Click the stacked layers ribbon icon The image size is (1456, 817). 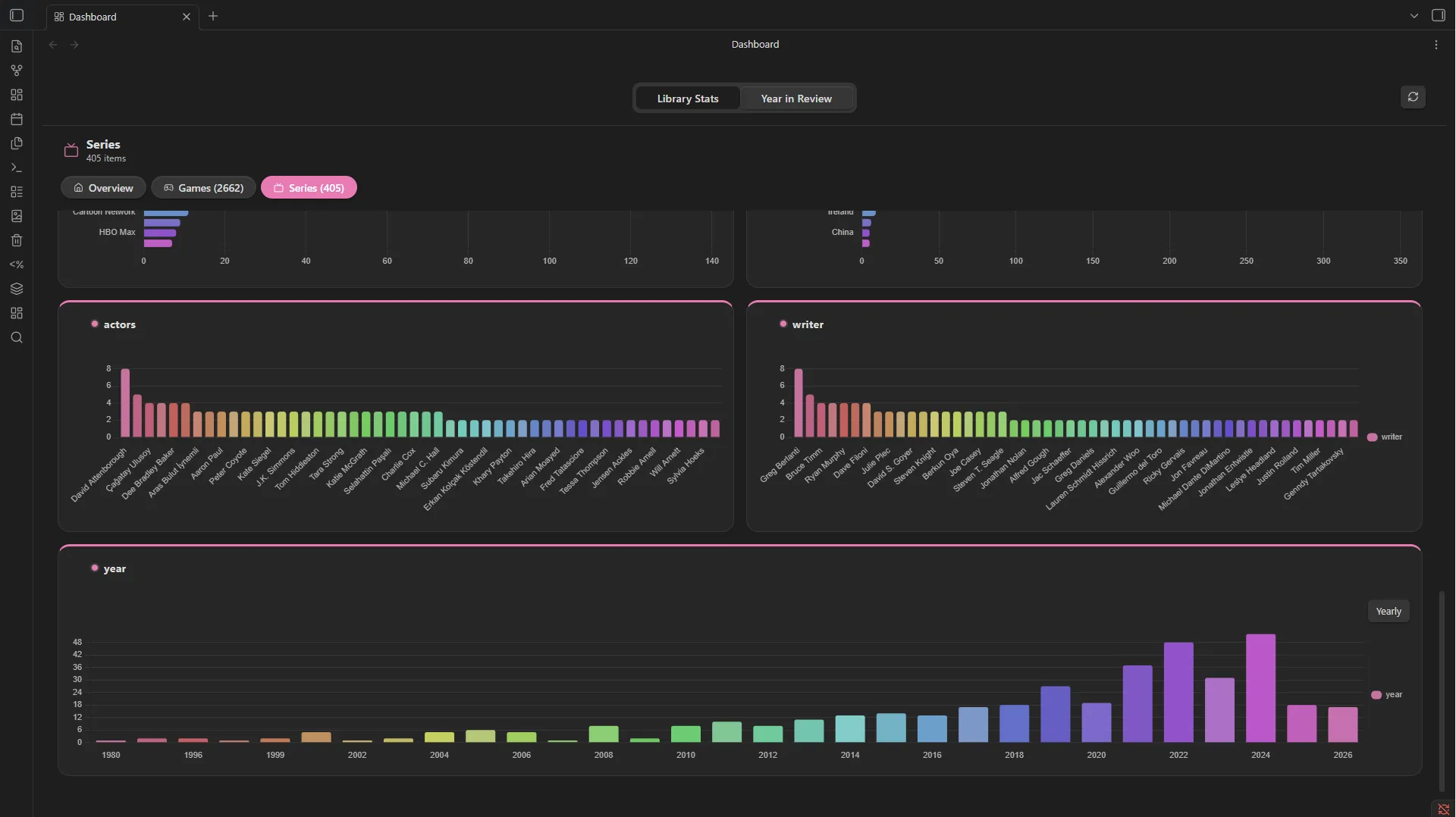coord(17,289)
